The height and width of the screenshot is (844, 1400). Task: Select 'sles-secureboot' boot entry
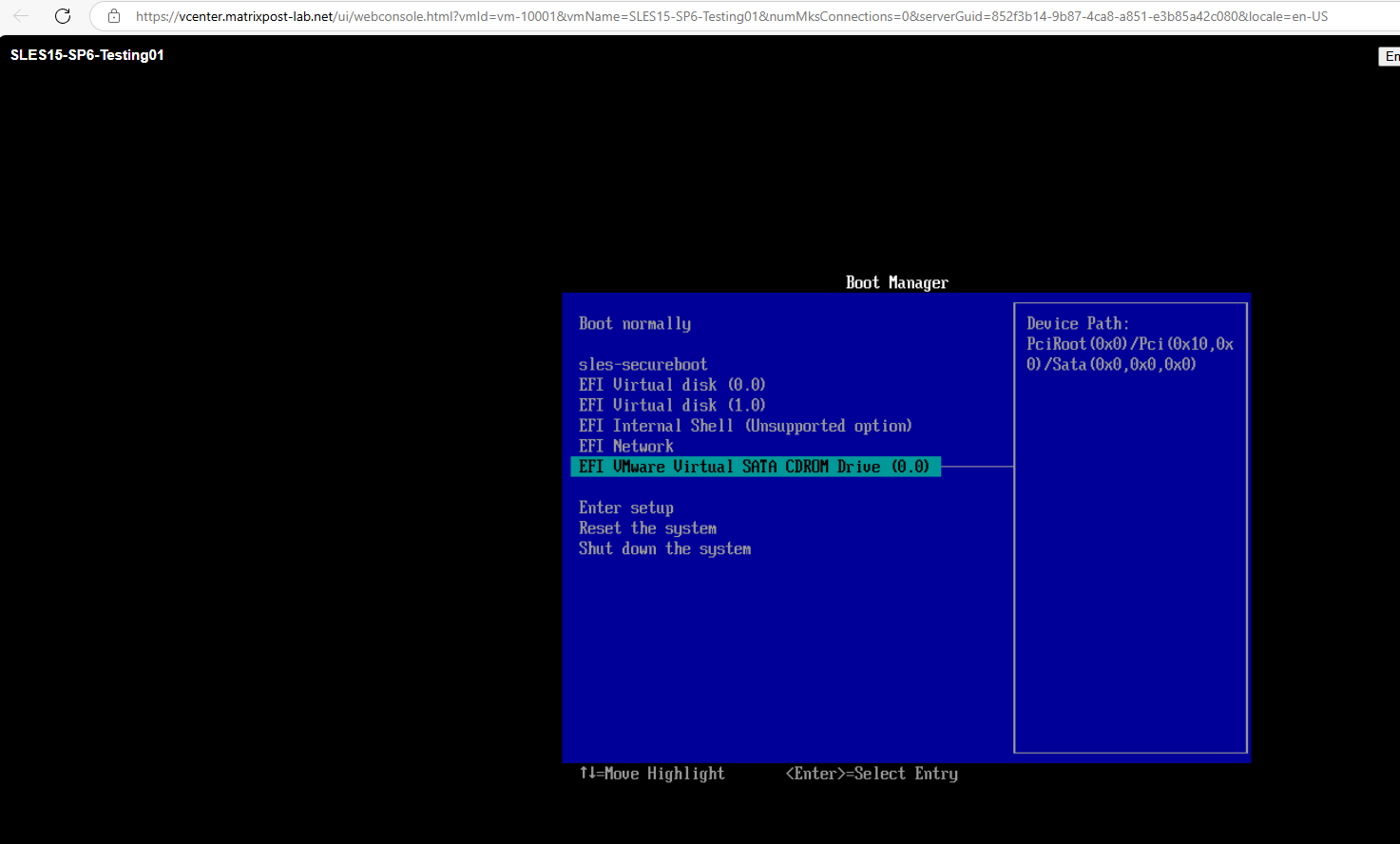[643, 364]
